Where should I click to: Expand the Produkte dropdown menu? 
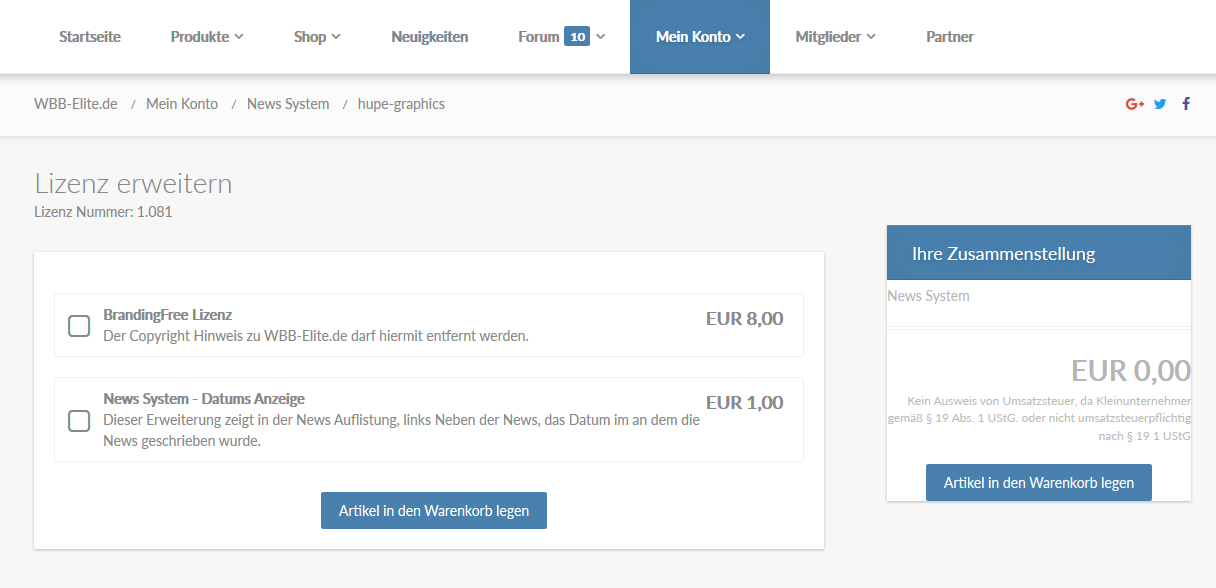[x=207, y=37]
